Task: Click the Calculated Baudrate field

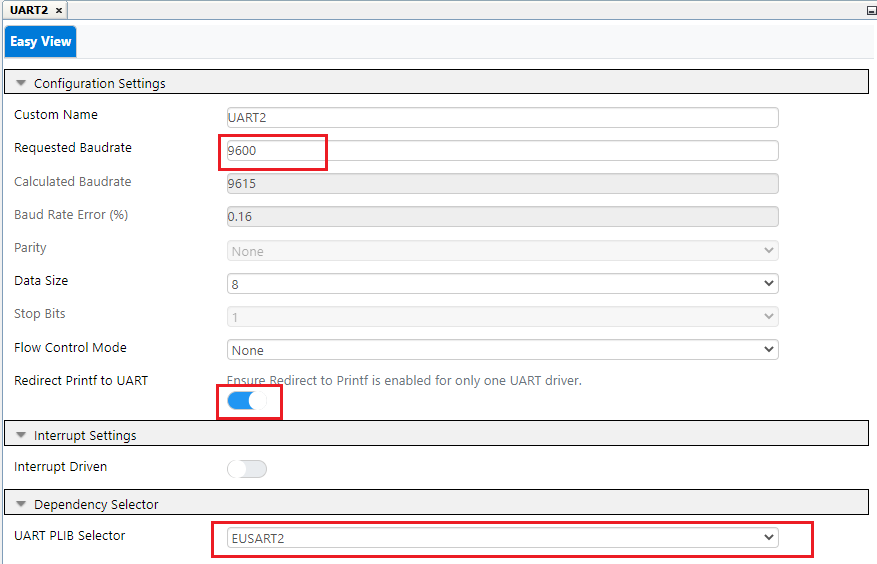Action: (502, 184)
